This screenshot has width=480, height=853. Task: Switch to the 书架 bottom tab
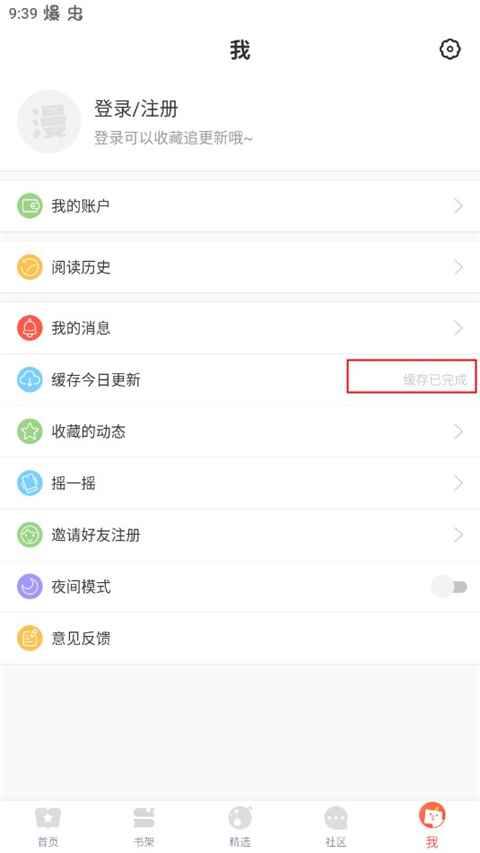click(x=144, y=827)
